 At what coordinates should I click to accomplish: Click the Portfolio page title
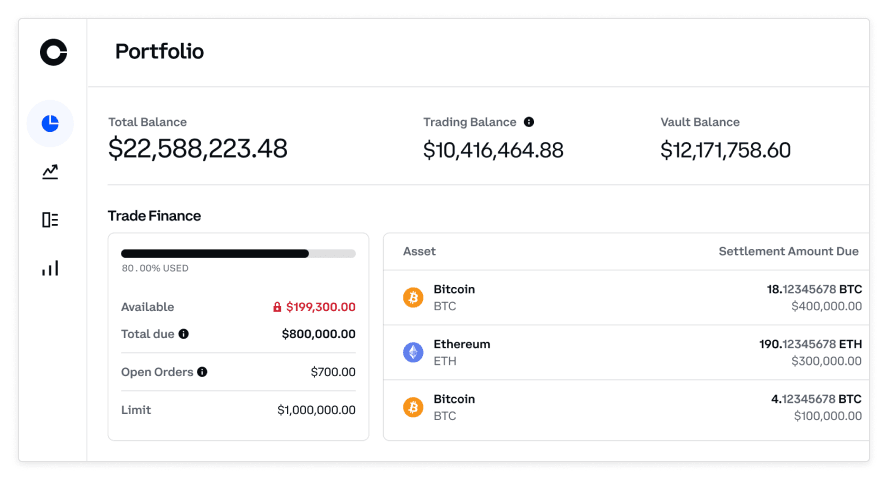pos(159,52)
